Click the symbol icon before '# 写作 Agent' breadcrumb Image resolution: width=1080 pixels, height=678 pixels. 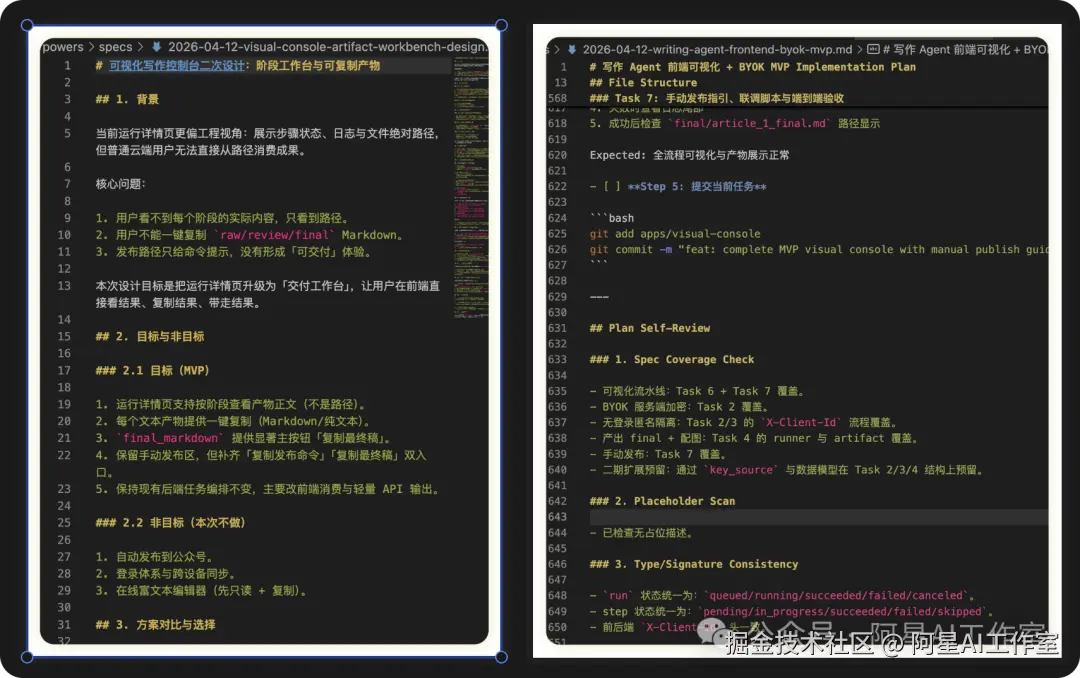point(873,50)
